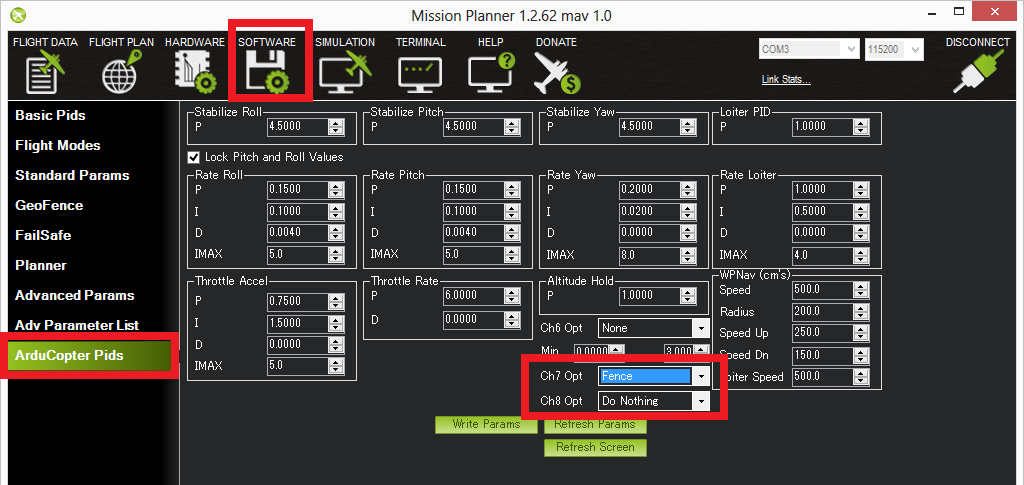Open the Link Stats link
1024x485 pixels.
pos(786,80)
